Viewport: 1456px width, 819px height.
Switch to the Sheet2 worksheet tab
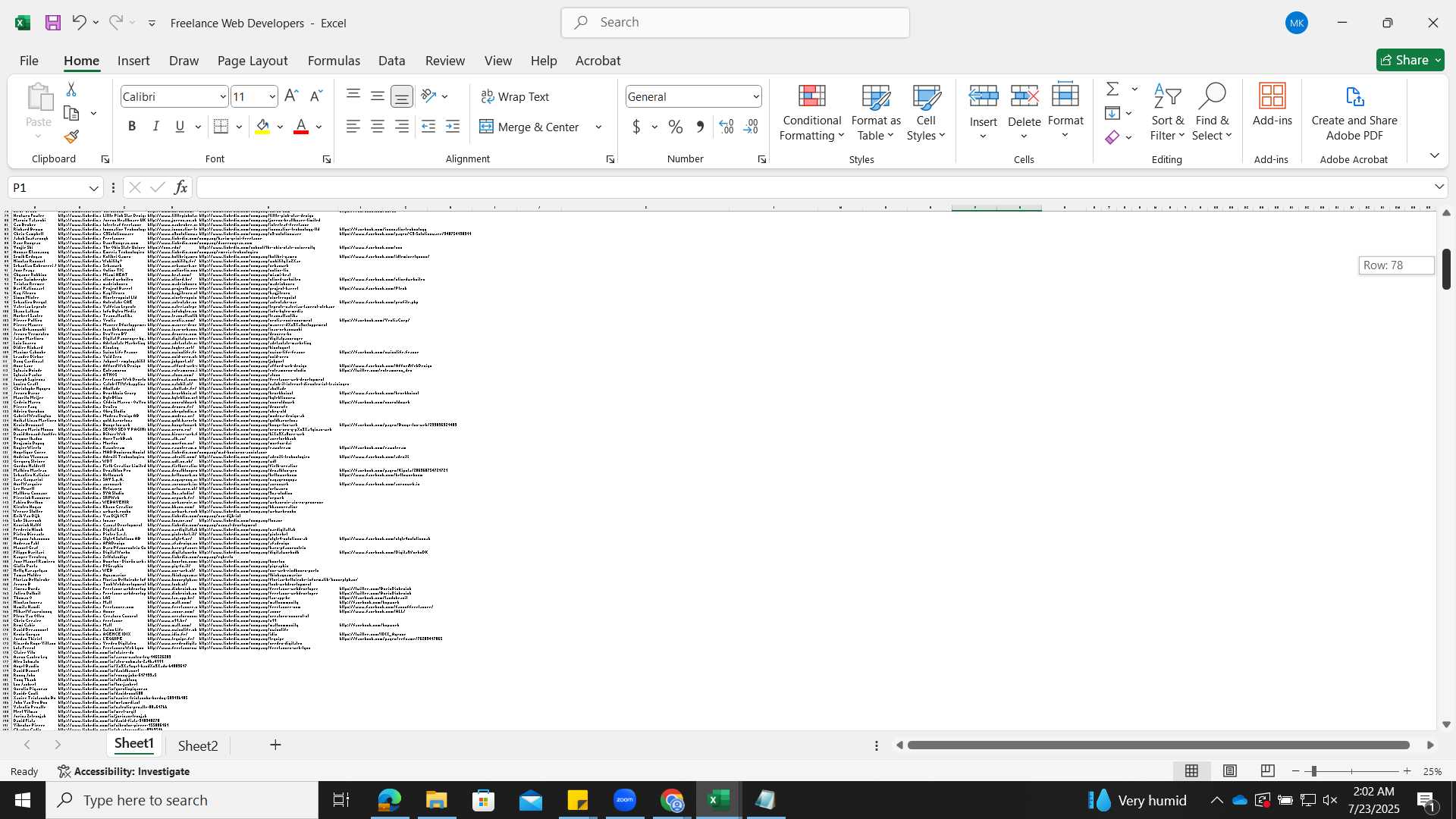click(198, 745)
